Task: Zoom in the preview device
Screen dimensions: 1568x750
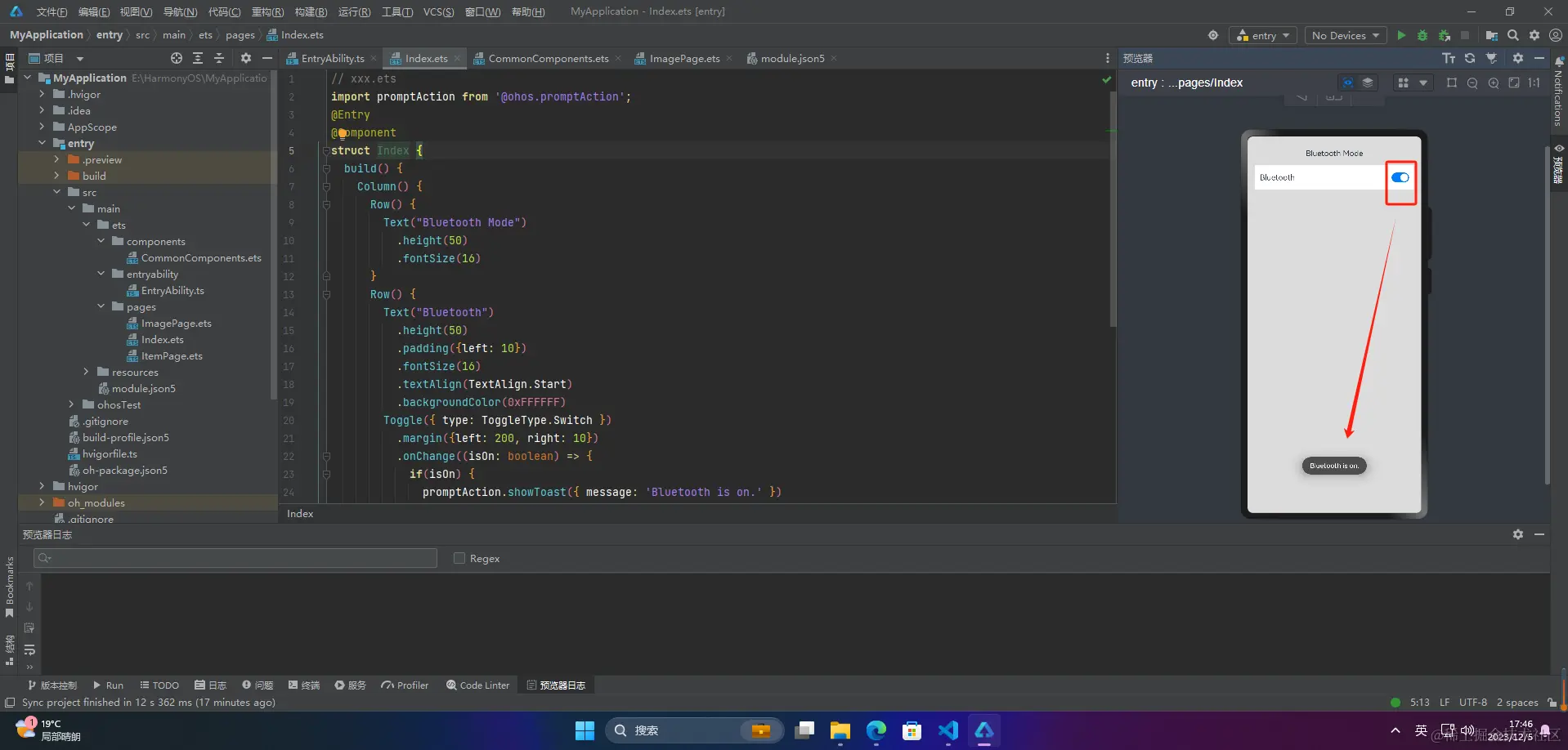Action: pos(1494,83)
